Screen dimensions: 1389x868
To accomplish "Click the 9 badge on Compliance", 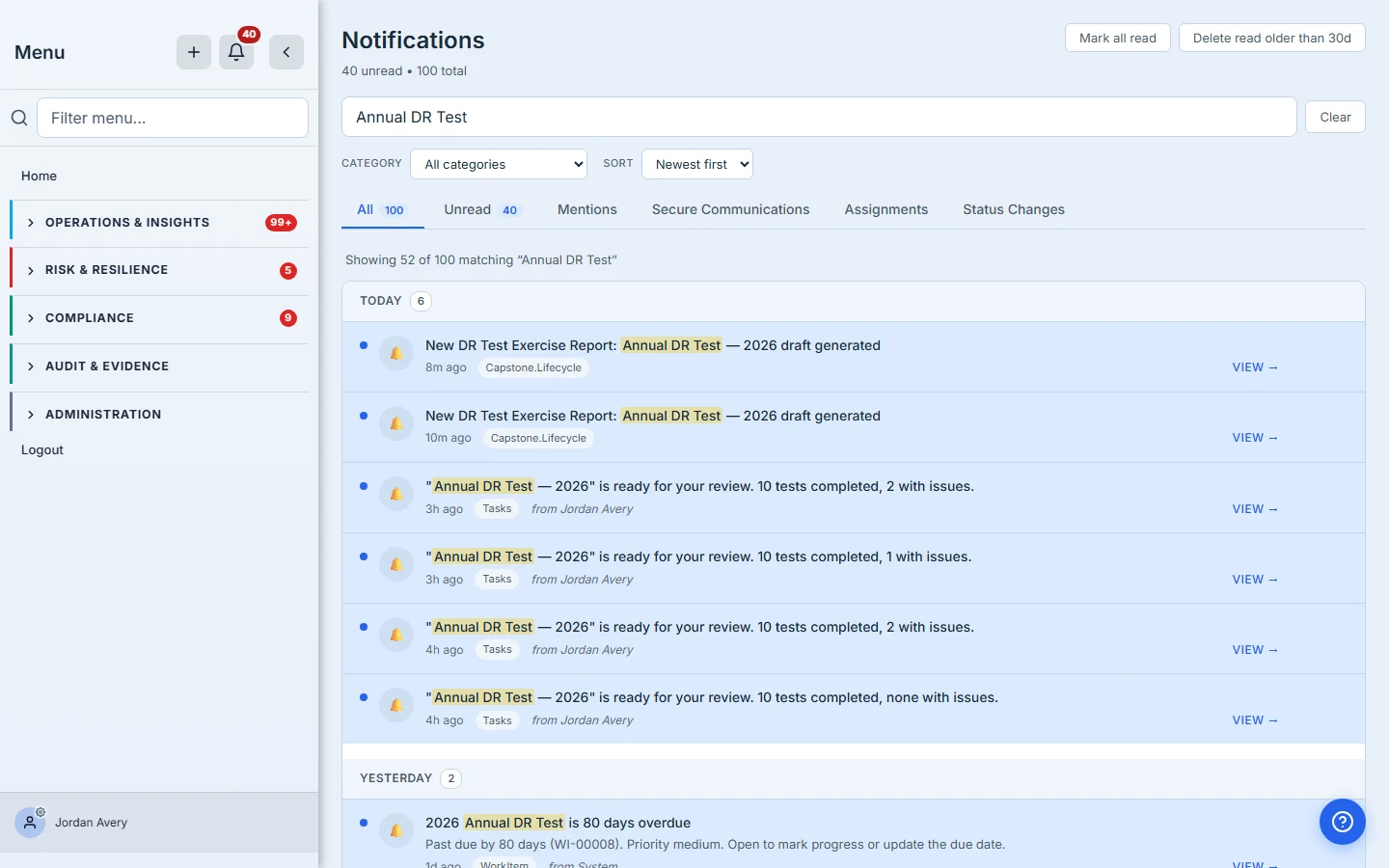I will click(288, 318).
